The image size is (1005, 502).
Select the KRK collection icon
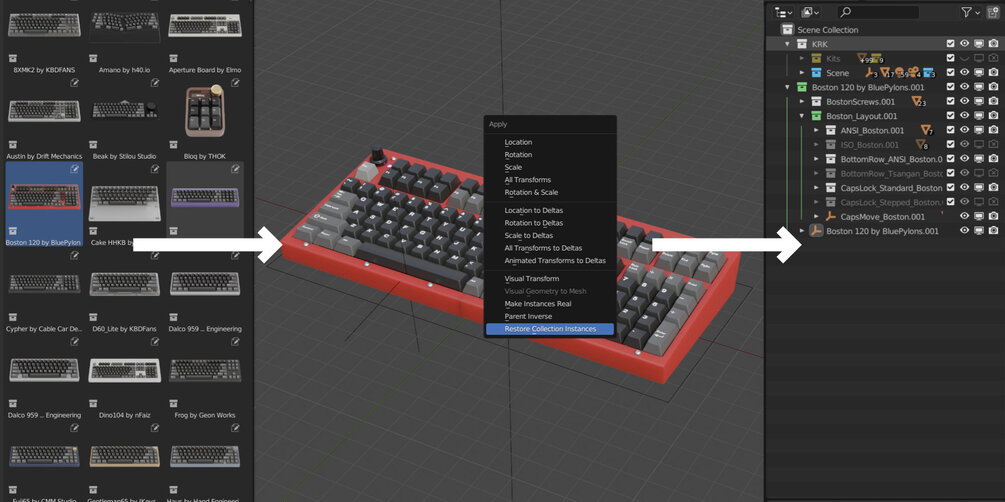pos(802,44)
